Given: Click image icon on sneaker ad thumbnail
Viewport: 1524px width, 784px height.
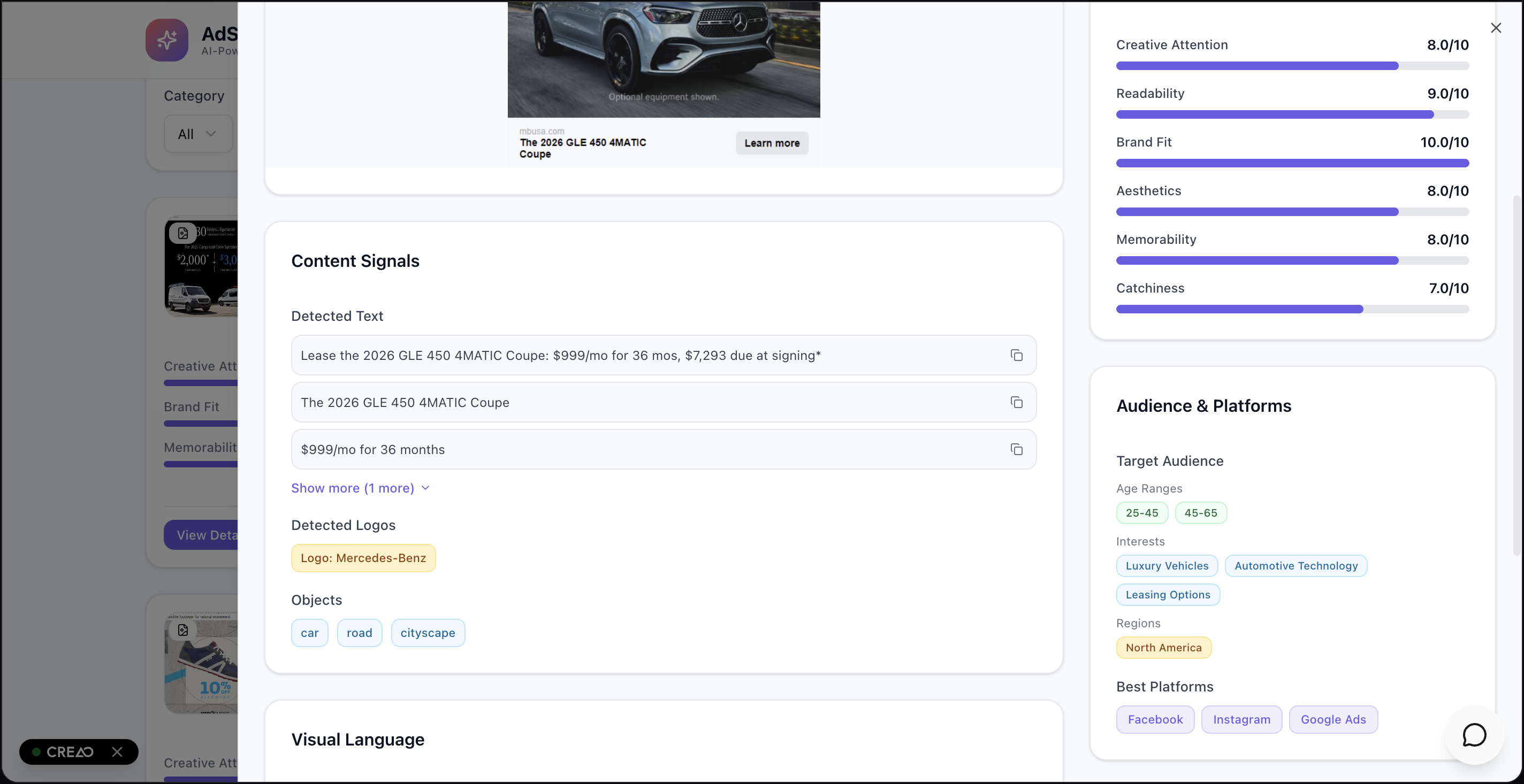Looking at the screenshot, I should 183,631.
